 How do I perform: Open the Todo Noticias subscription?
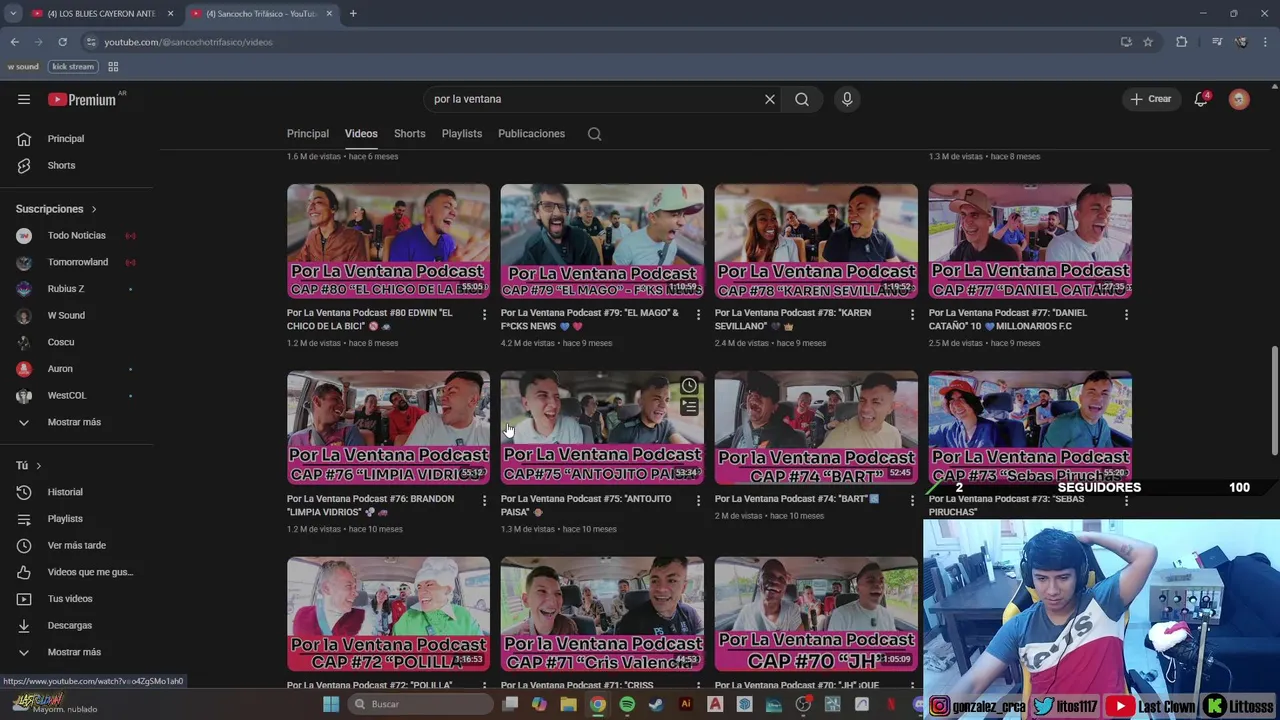(x=77, y=236)
